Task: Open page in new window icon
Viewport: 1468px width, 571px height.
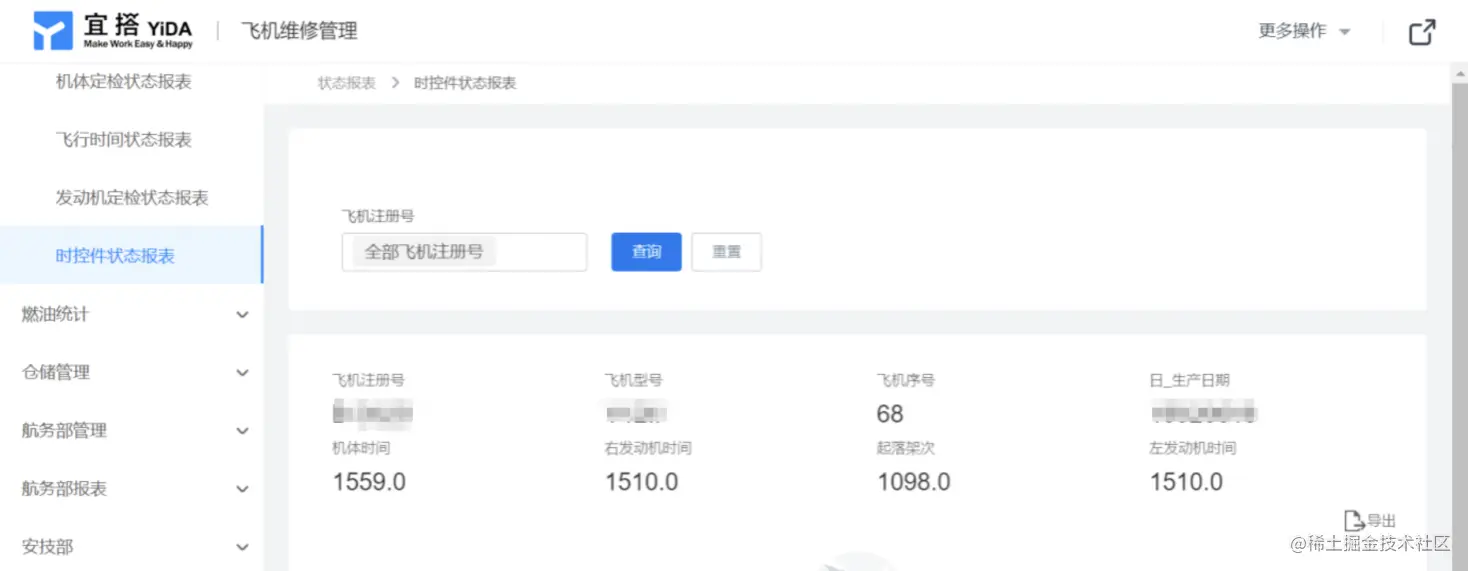Action: [1422, 32]
